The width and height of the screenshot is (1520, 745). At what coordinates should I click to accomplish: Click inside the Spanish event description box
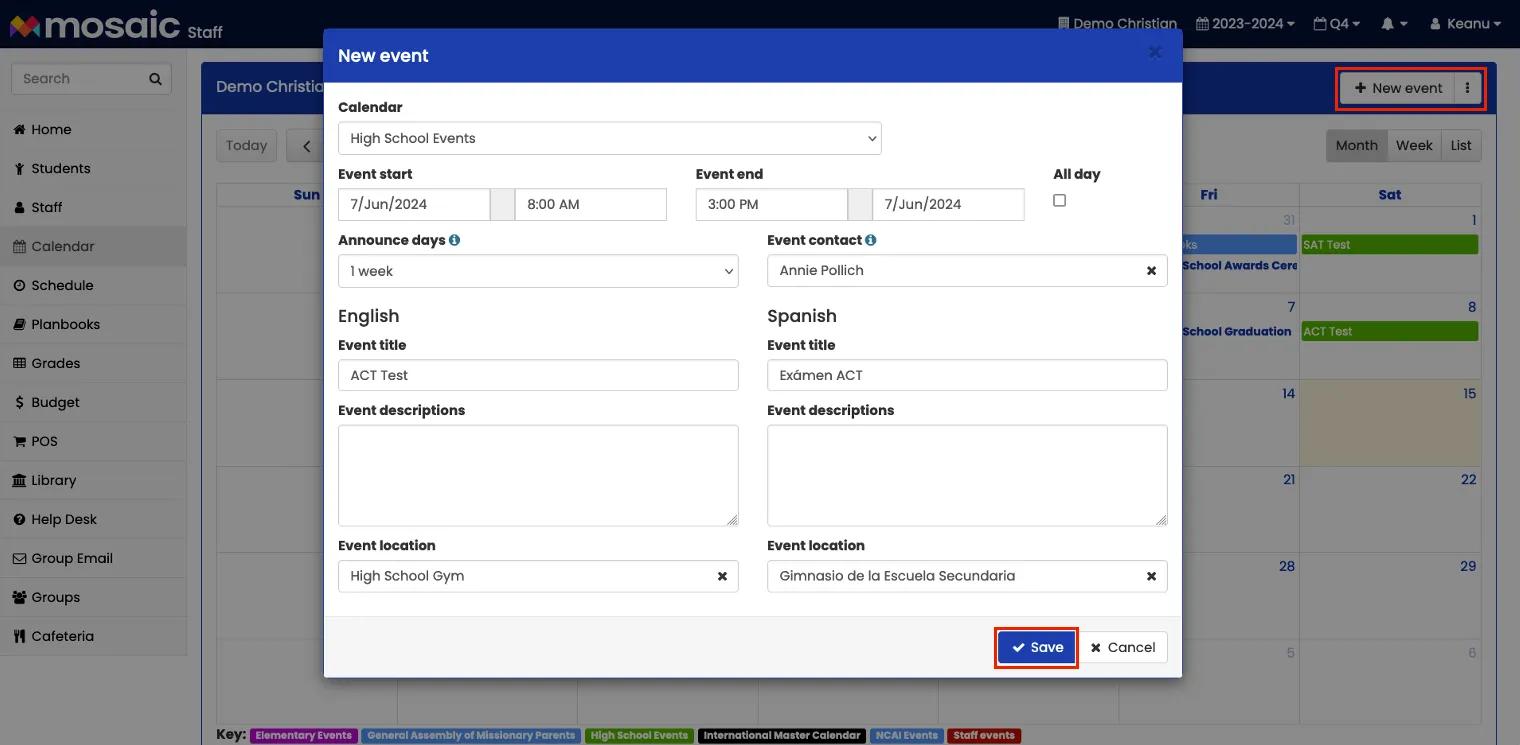966,475
